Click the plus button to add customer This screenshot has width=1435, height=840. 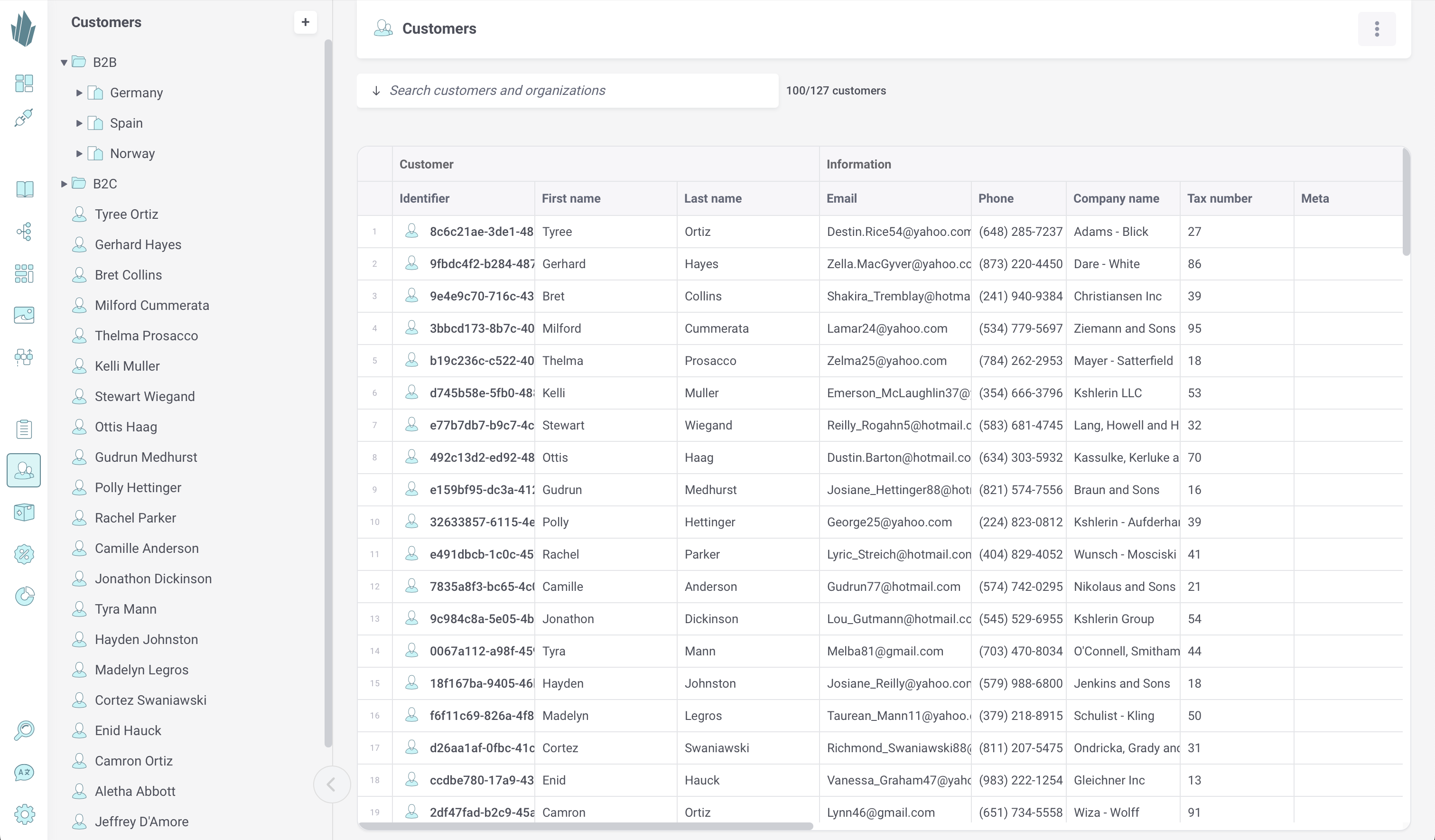(305, 22)
